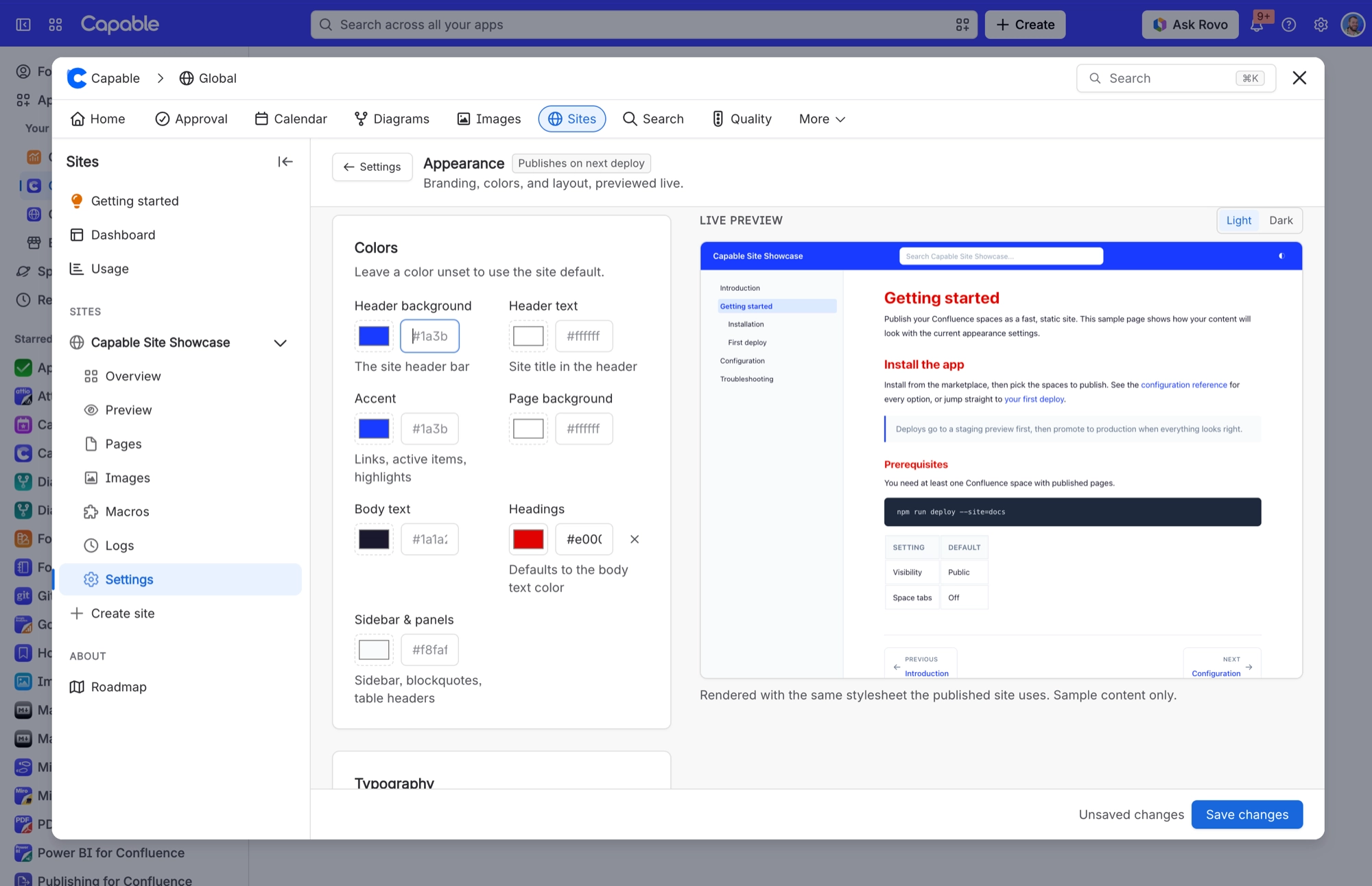This screenshot has height=886, width=1372.
Task: Open the Calendar tab
Action: [291, 119]
